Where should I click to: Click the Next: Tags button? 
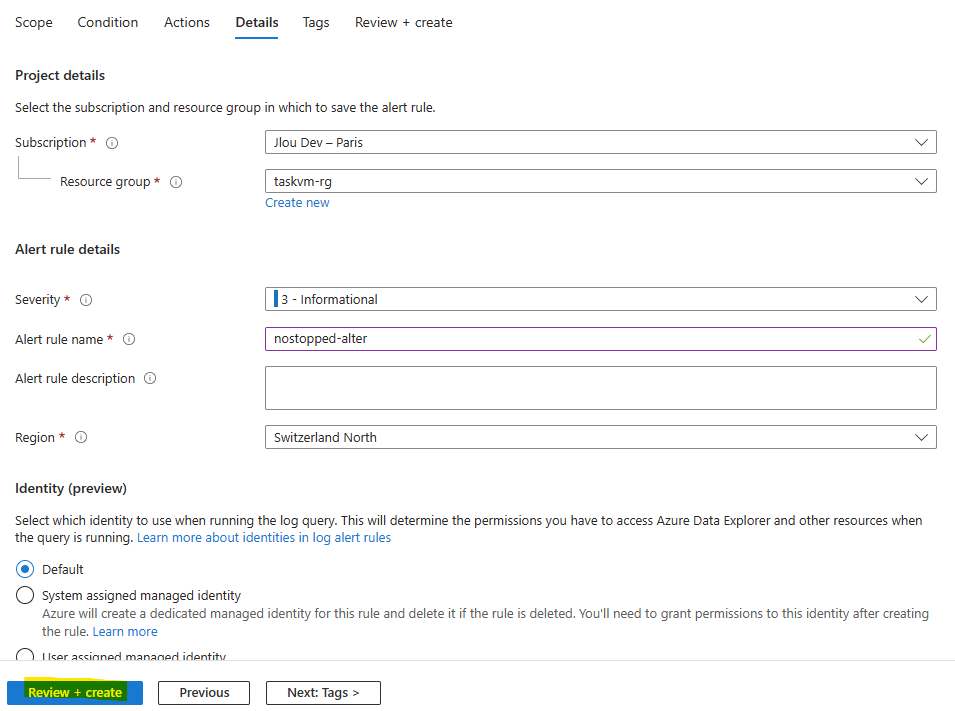tap(323, 693)
